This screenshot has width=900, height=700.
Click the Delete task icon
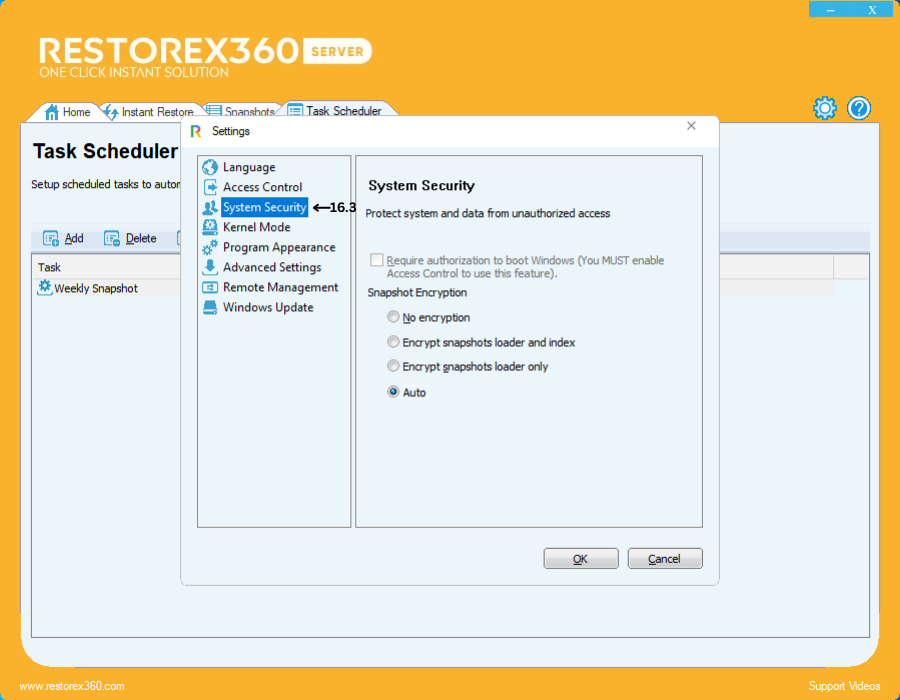click(111, 238)
